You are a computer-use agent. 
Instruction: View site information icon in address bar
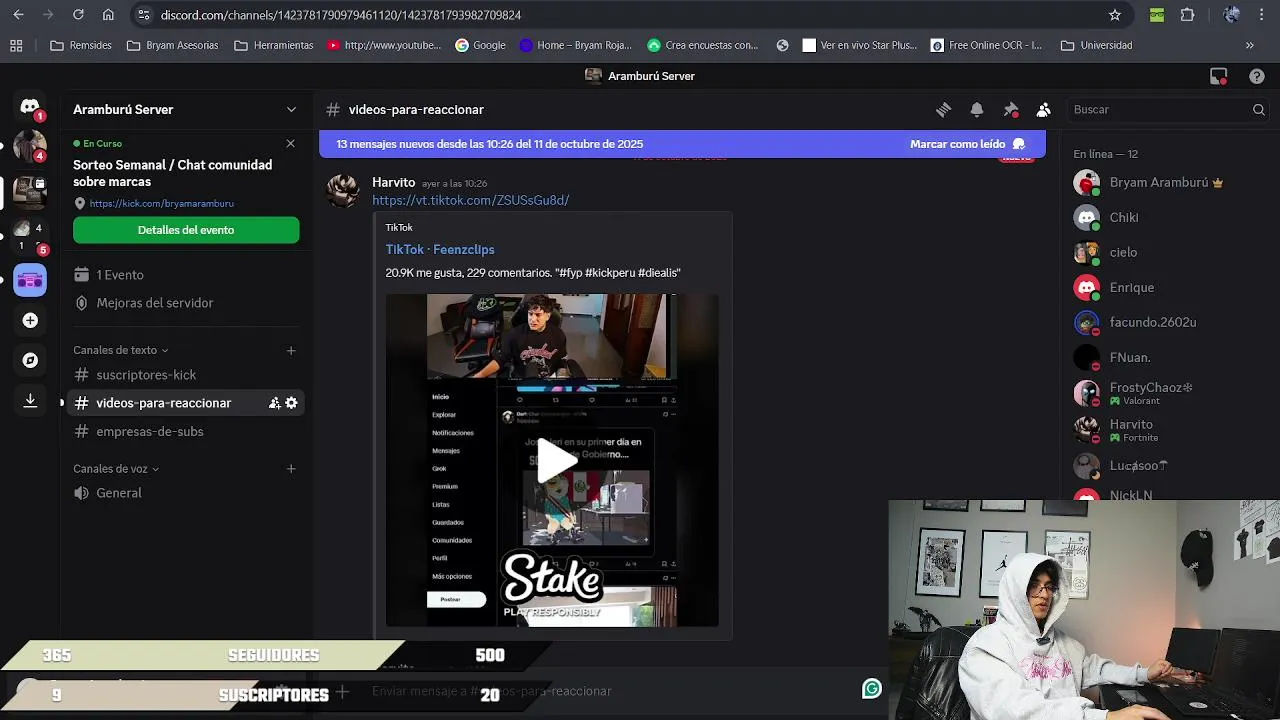coord(144,15)
